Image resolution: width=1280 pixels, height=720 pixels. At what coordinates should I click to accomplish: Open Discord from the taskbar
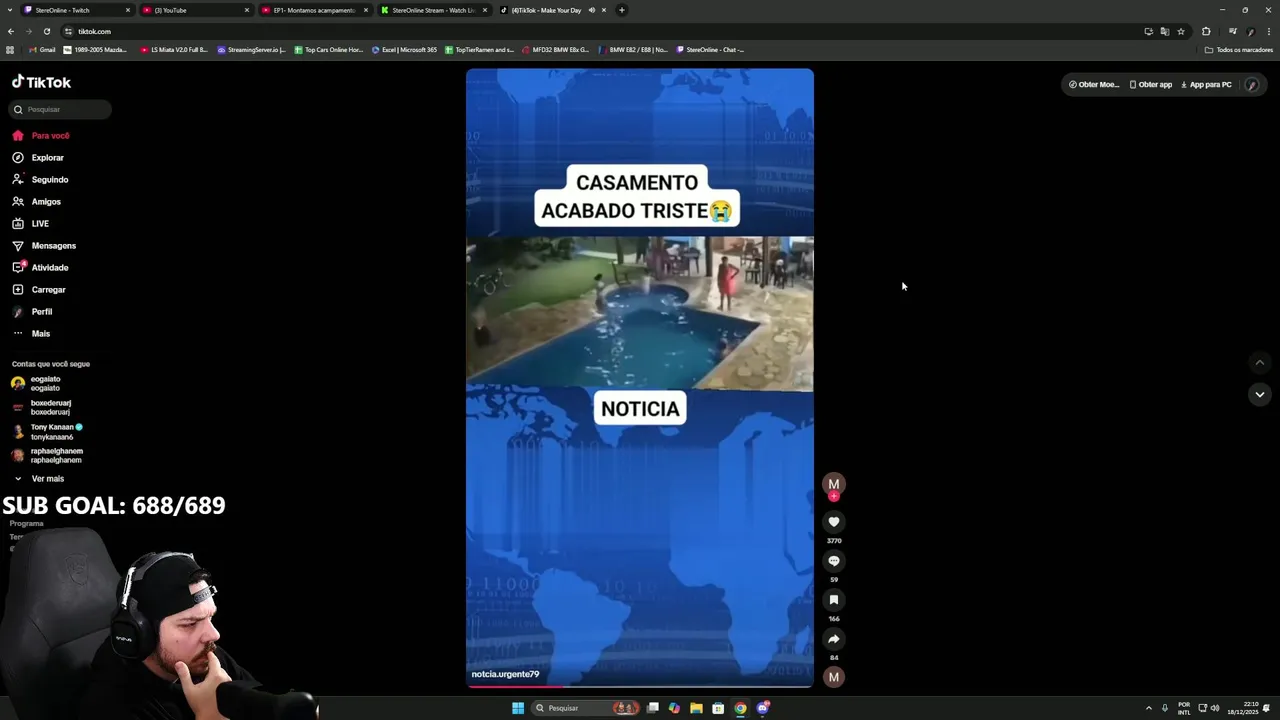tap(763, 708)
